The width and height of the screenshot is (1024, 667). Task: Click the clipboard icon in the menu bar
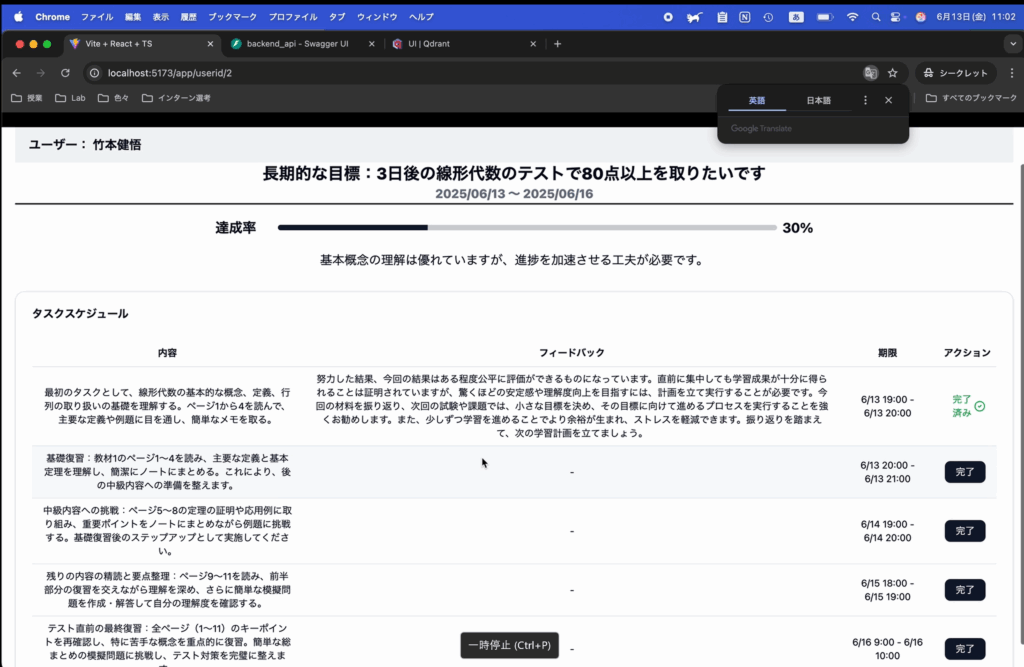click(x=722, y=17)
